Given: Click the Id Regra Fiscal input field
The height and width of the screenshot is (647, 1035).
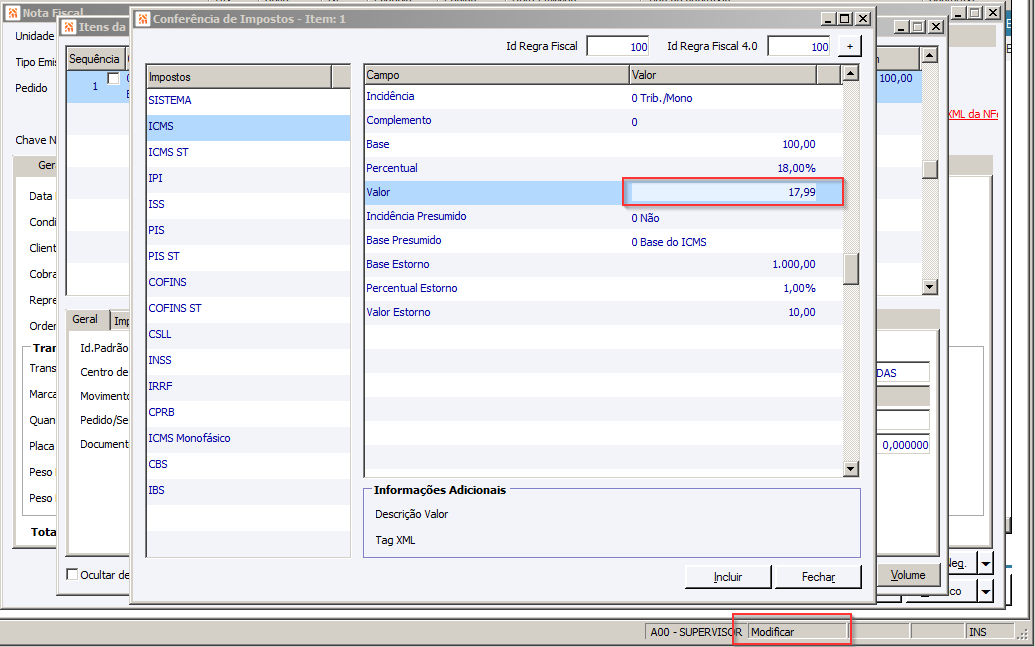Looking at the screenshot, I should [618, 46].
